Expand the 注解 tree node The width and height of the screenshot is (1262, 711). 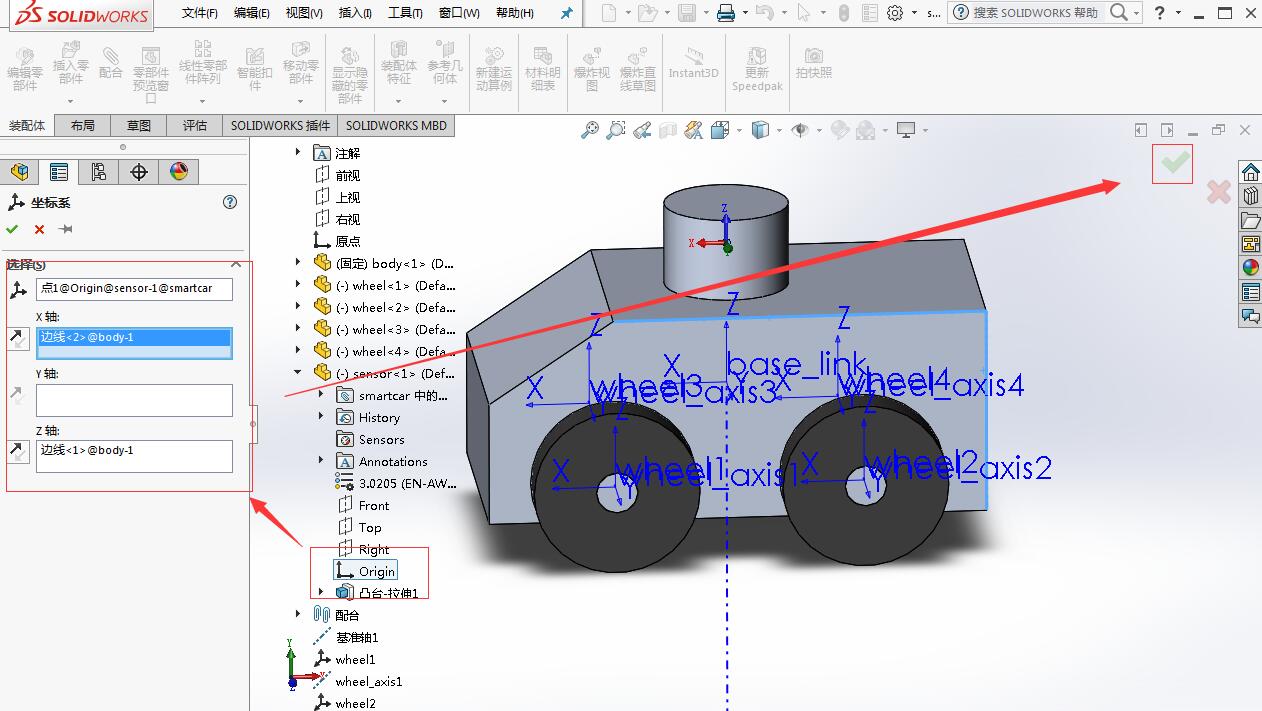tap(298, 153)
